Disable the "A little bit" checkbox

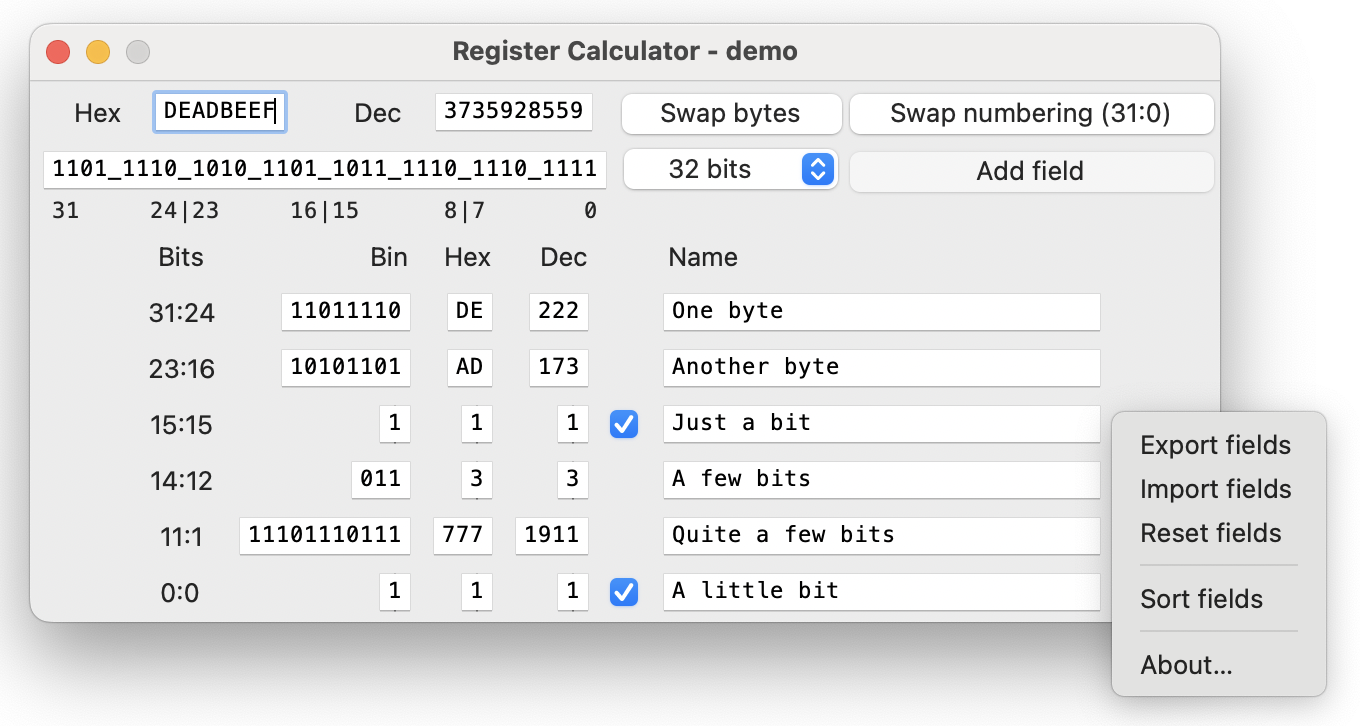click(623, 592)
